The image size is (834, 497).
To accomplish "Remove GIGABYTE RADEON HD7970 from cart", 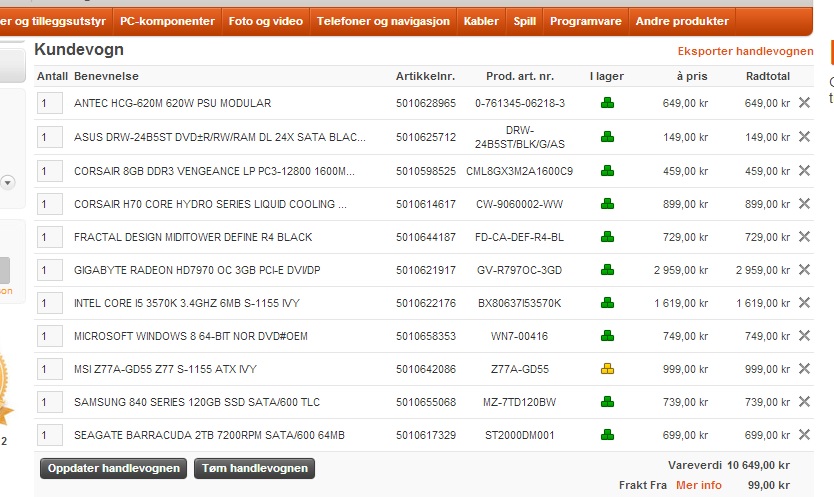I will [x=804, y=270].
